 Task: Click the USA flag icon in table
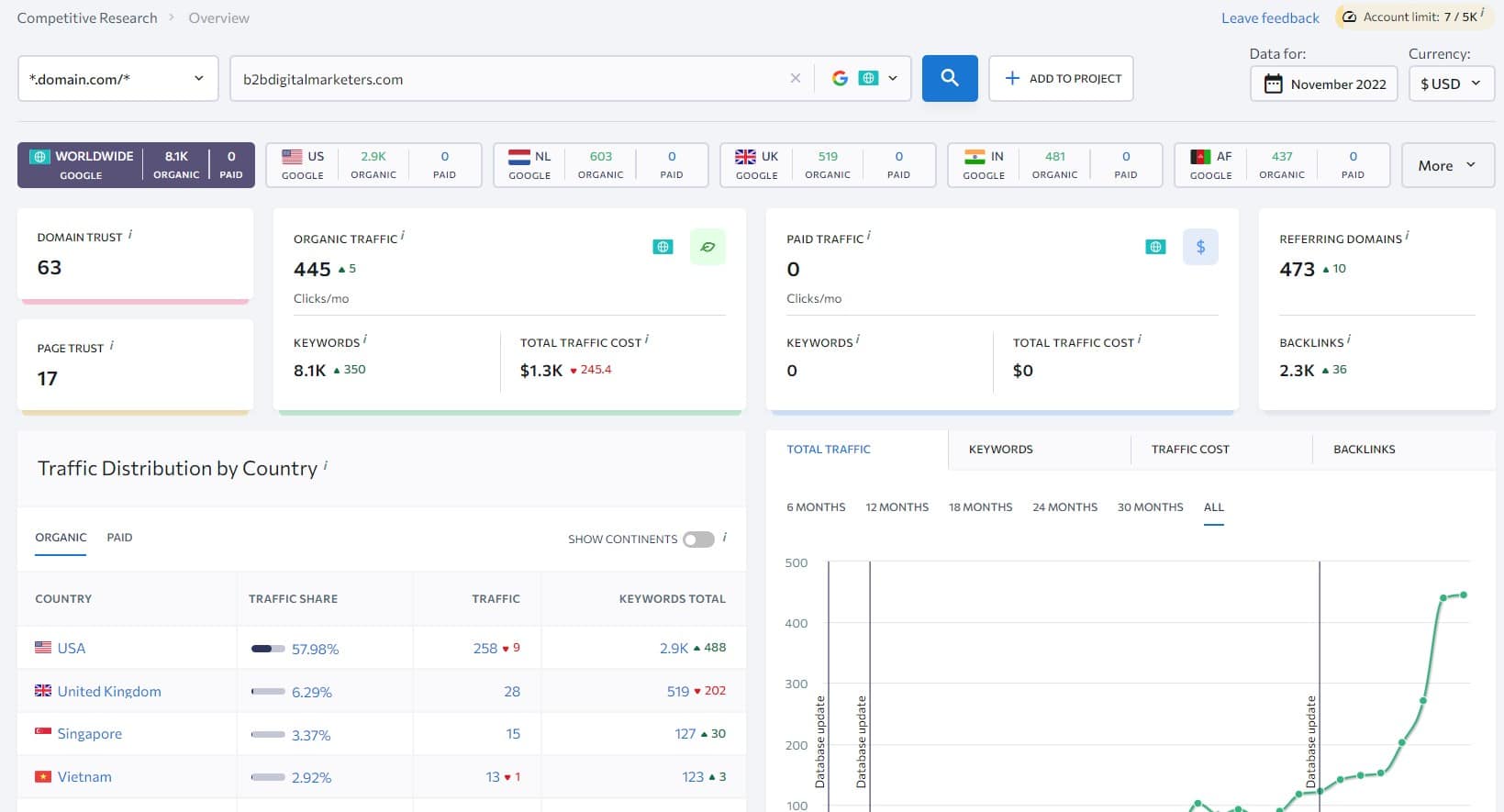pyautogui.click(x=43, y=648)
